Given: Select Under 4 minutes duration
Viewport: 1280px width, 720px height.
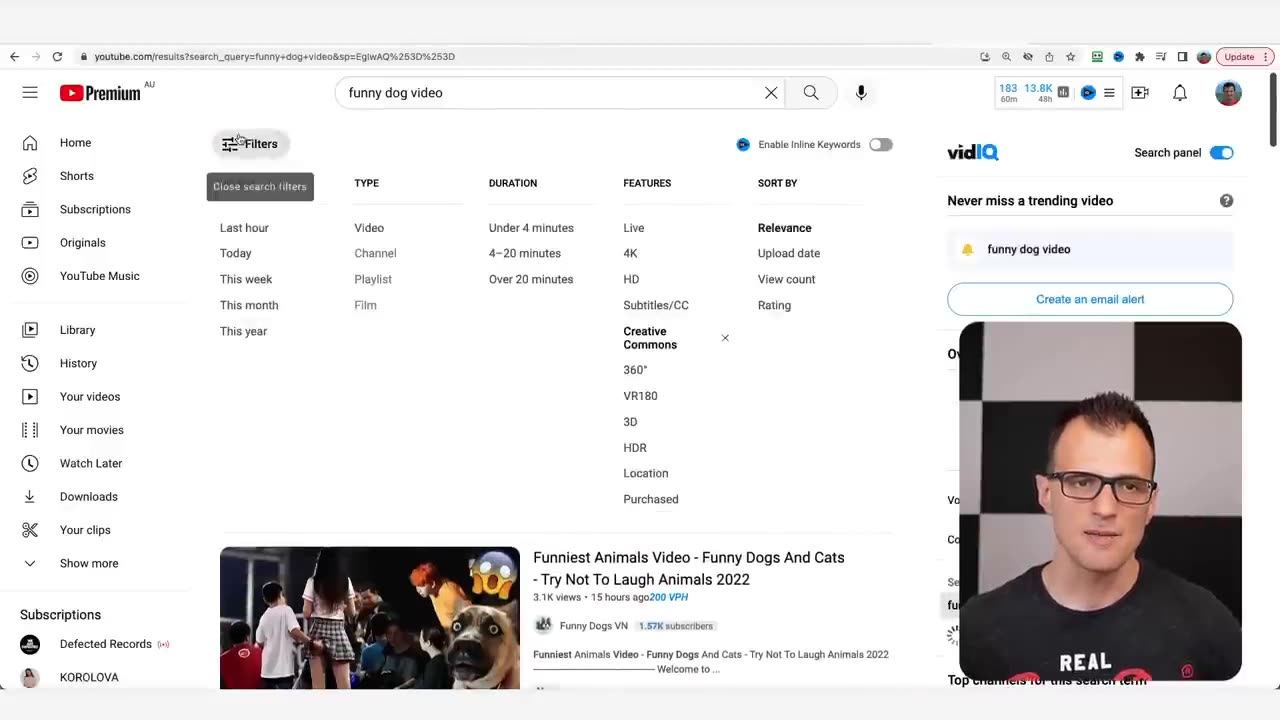Looking at the screenshot, I should [531, 228].
